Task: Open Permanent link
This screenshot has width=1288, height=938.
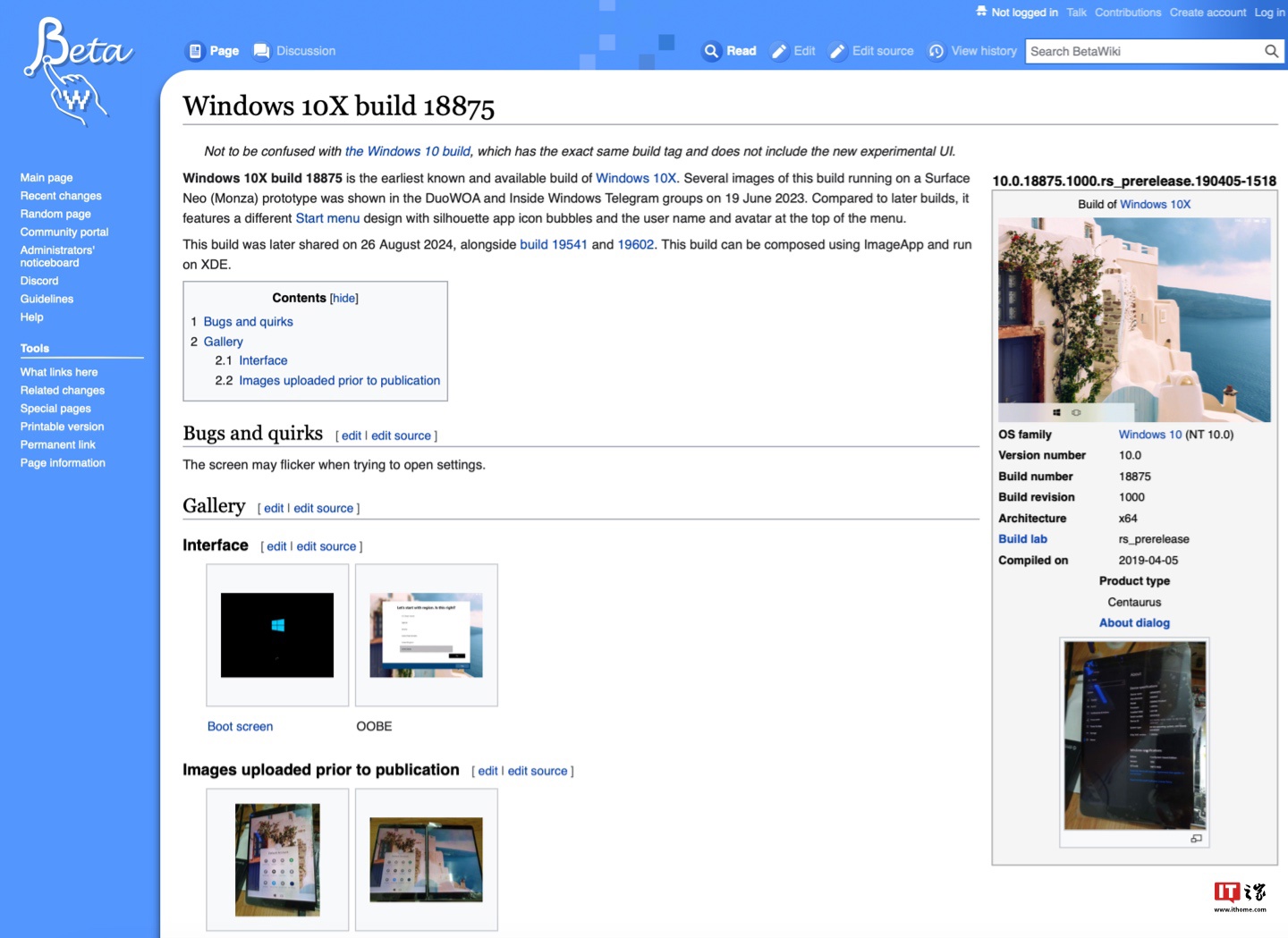Action: [57, 444]
